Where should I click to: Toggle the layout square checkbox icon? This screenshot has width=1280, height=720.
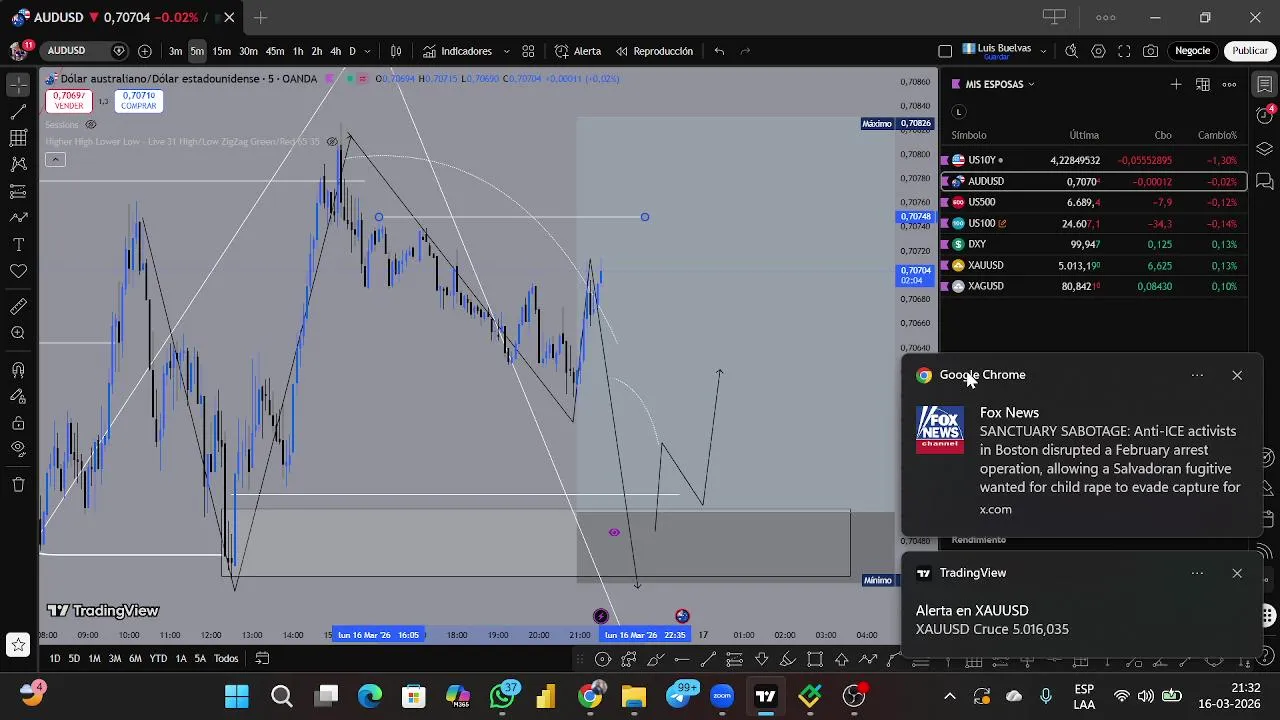pos(945,51)
